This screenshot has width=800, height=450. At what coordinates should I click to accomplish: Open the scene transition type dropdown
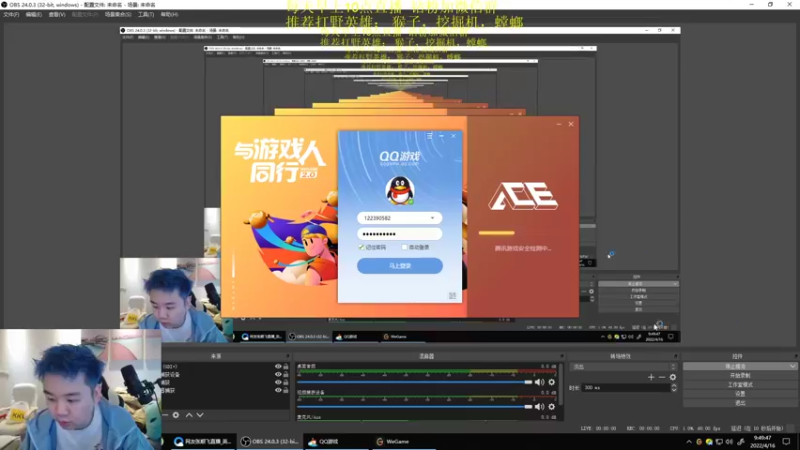click(x=624, y=366)
